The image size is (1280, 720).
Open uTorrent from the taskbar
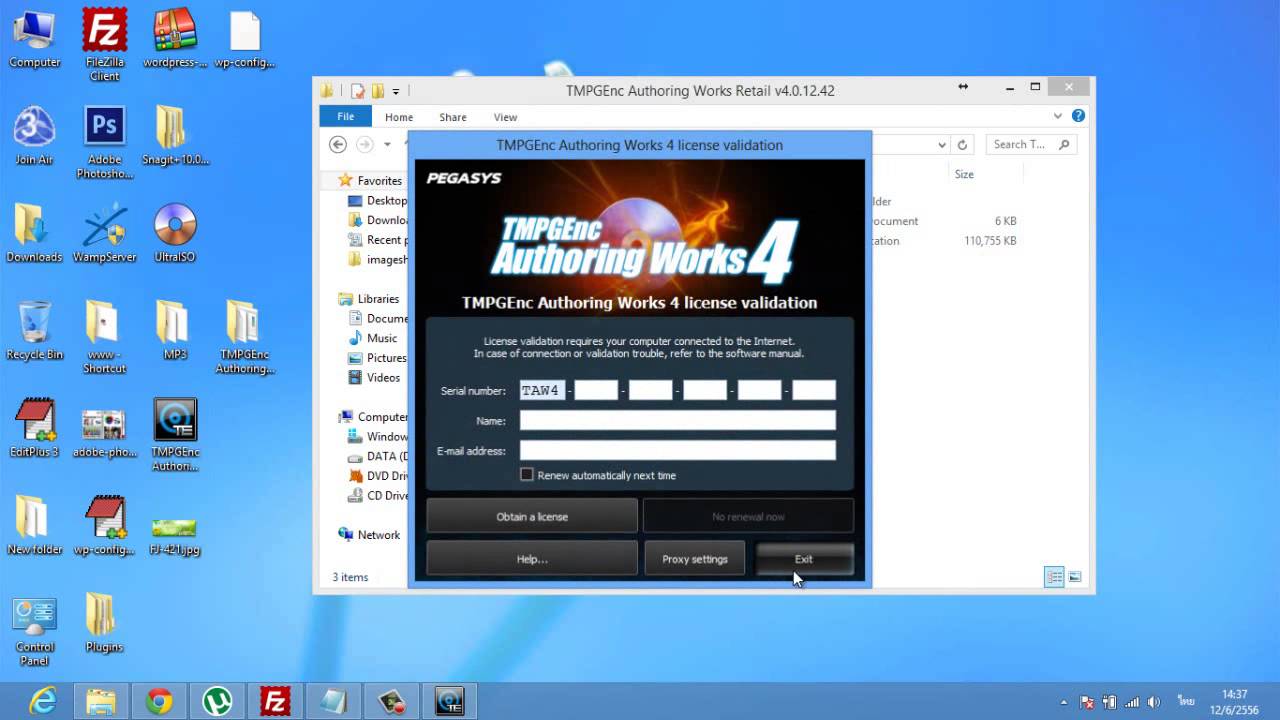pyautogui.click(x=217, y=702)
